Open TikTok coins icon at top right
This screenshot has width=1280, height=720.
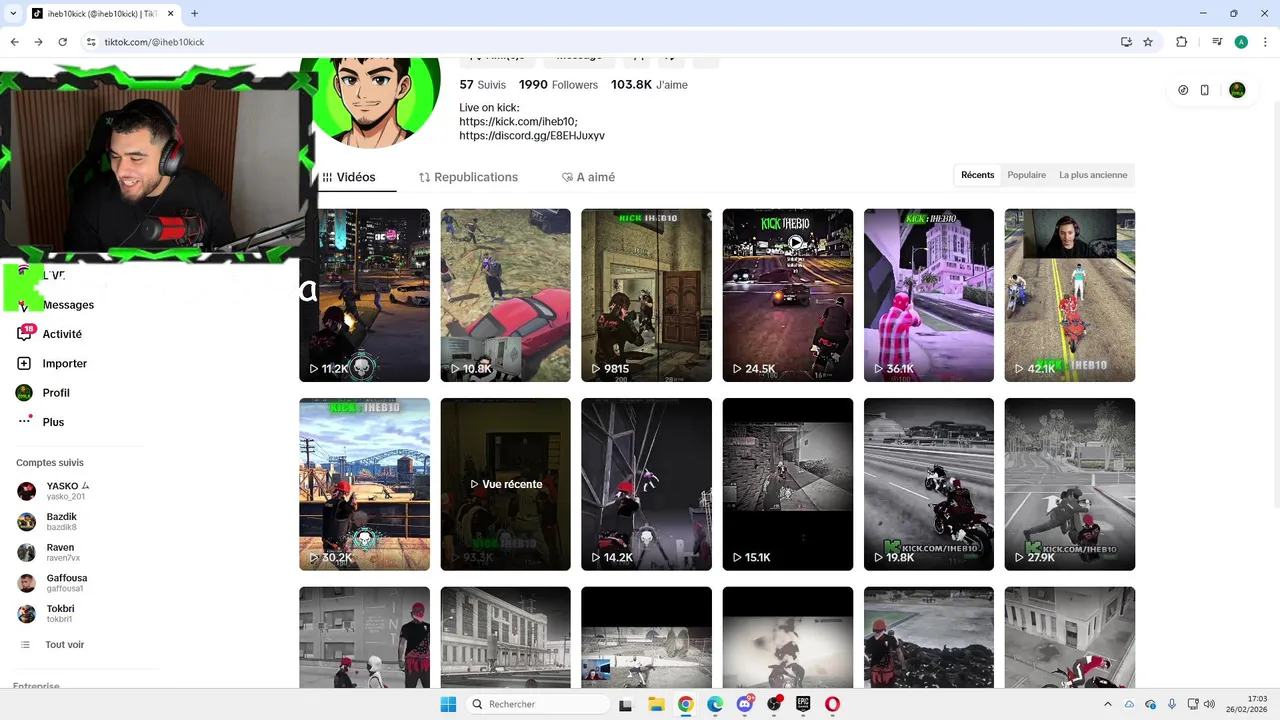tap(1183, 90)
